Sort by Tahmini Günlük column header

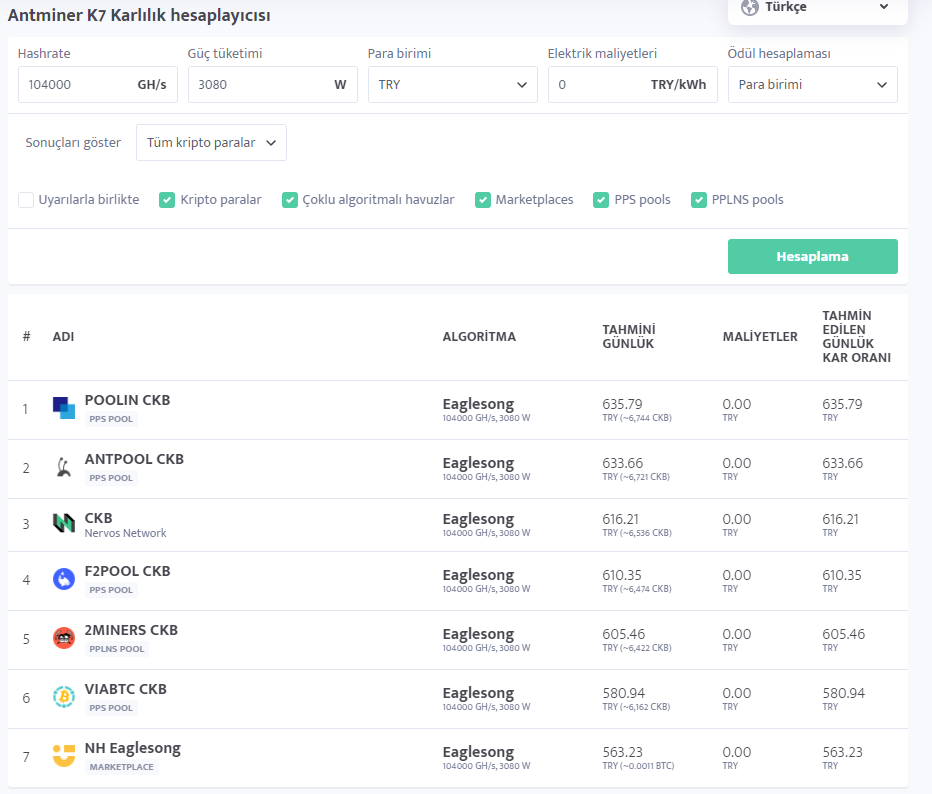tap(628, 337)
